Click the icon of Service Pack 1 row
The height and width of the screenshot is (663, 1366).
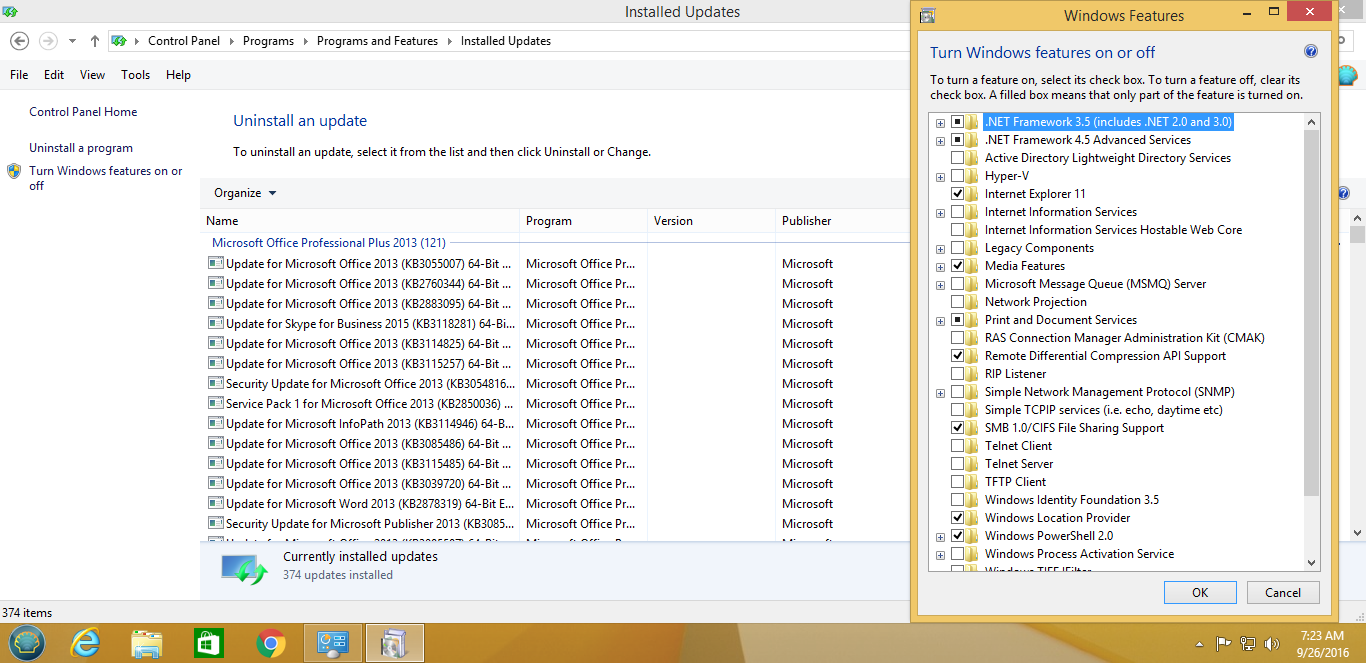point(215,404)
